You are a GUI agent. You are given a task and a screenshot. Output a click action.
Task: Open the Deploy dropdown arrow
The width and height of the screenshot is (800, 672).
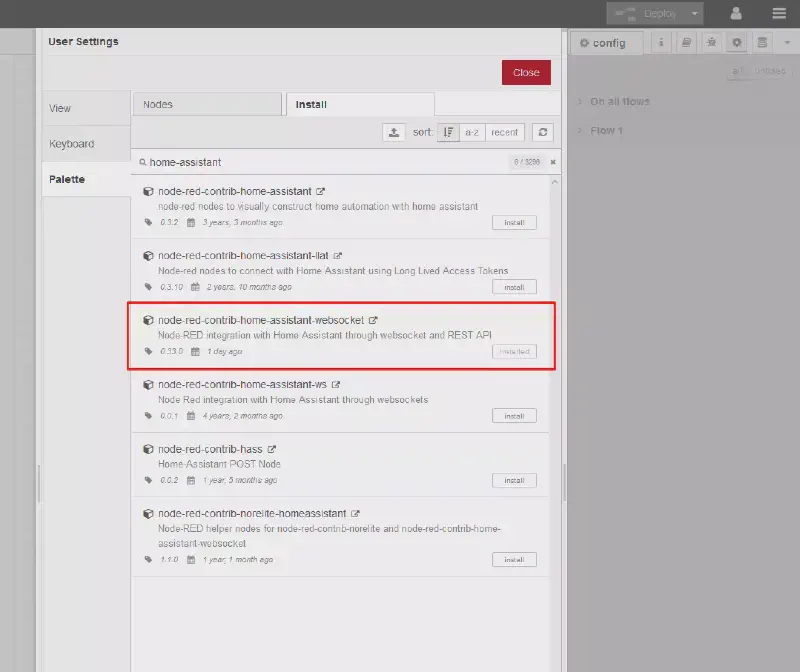[x=695, y=13]
